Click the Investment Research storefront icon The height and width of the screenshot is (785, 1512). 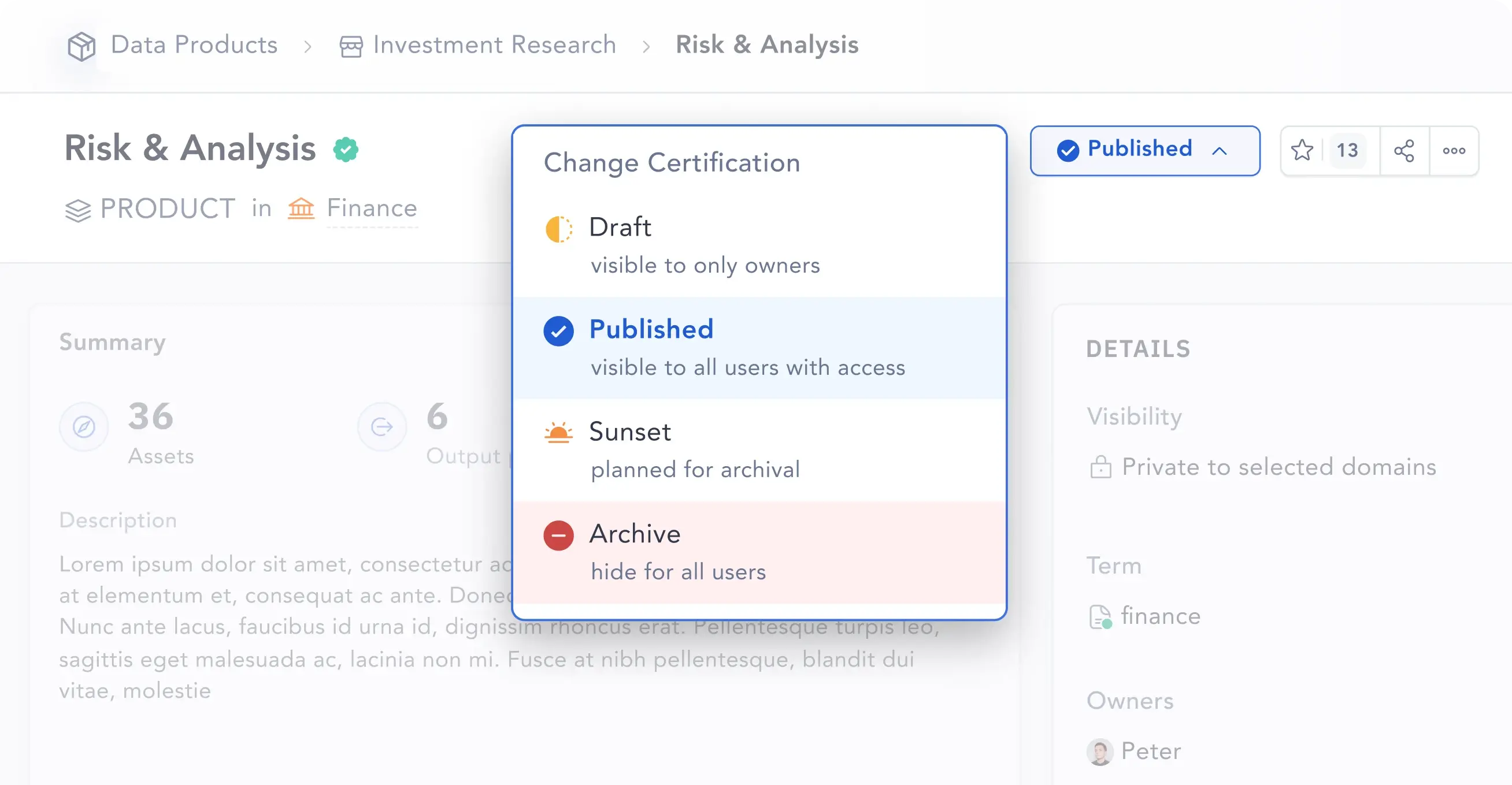(x=351, y=46)
